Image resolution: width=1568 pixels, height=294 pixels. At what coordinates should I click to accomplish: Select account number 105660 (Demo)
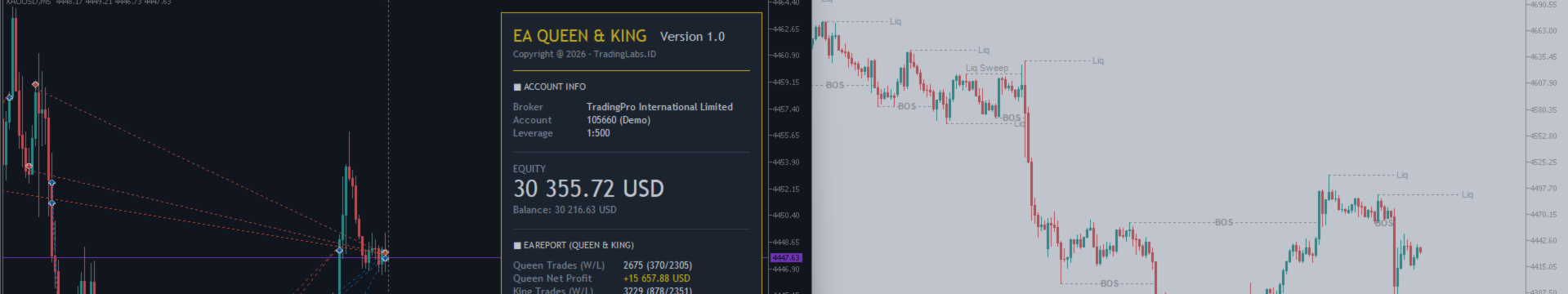(x=619, y=120)
